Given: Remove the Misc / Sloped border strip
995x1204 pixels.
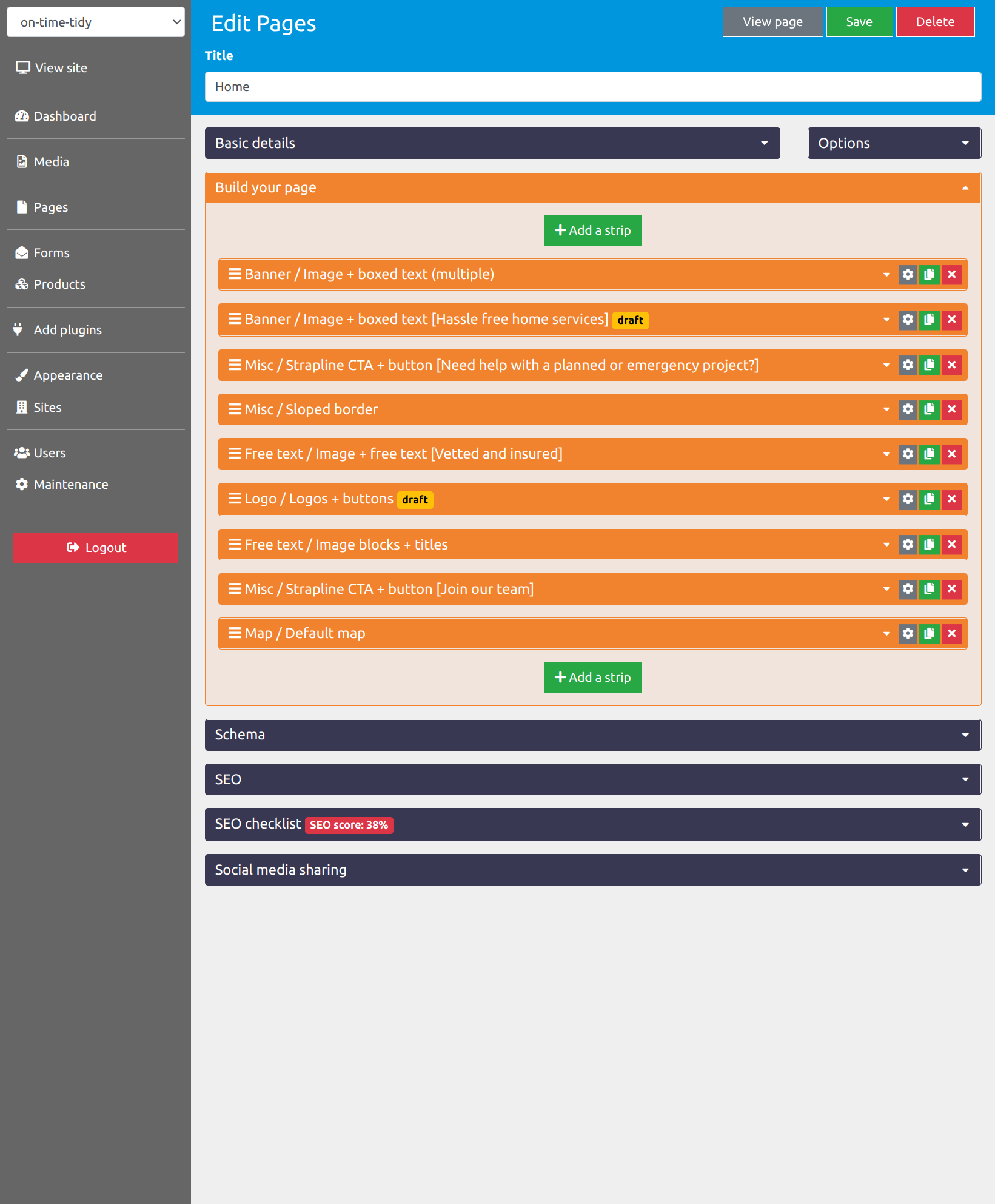Looking at the screenshot, I should click(x=952, y=409).
